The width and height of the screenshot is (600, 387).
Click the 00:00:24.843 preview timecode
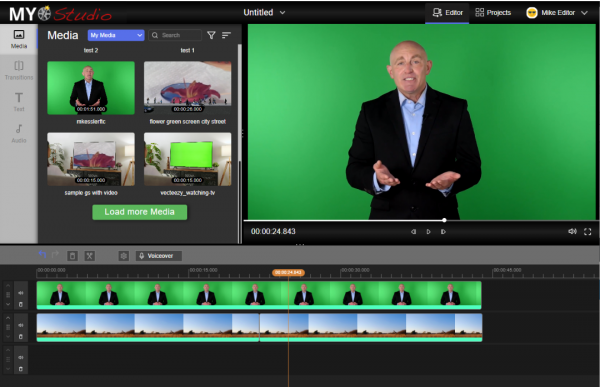(x=273, y=231)
